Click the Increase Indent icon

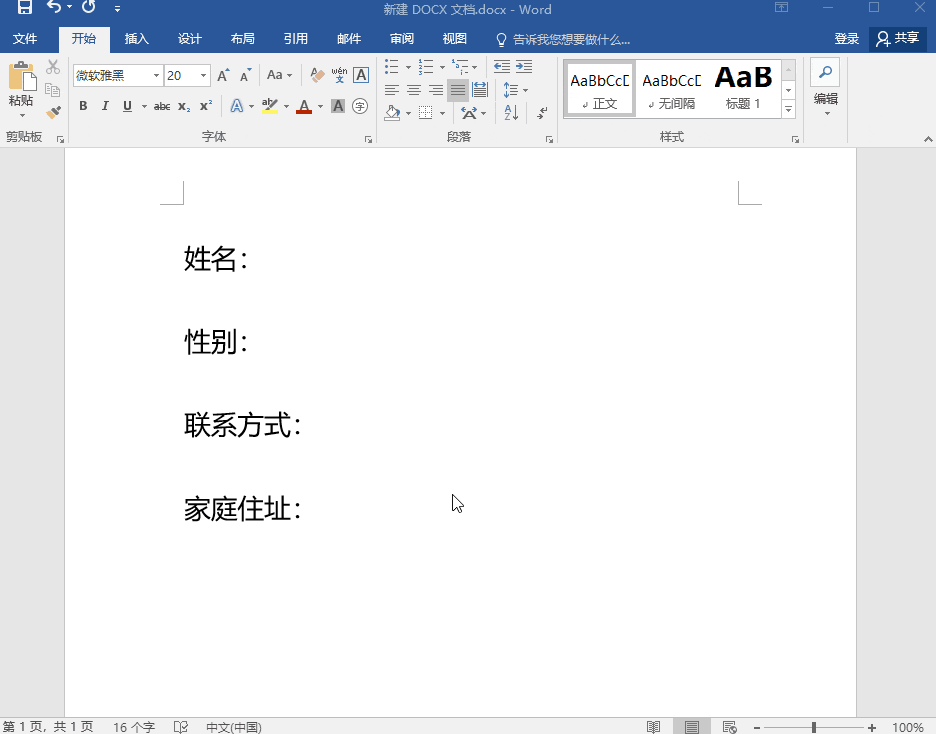click(524, 67)
